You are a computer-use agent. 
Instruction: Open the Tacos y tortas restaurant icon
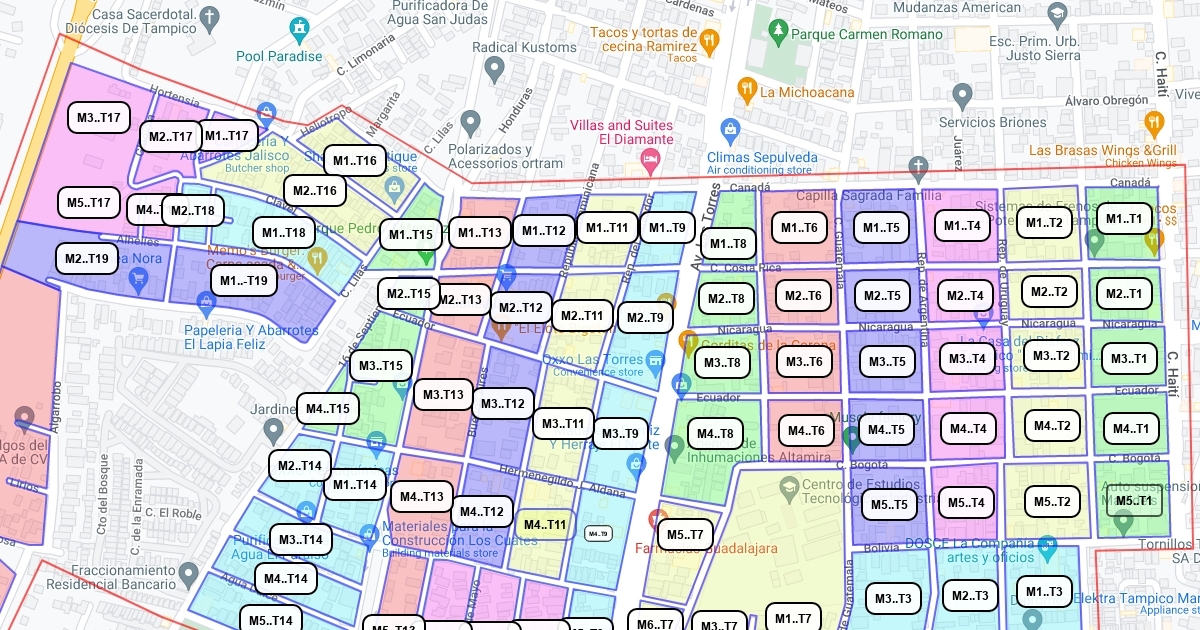pos(710,41)
